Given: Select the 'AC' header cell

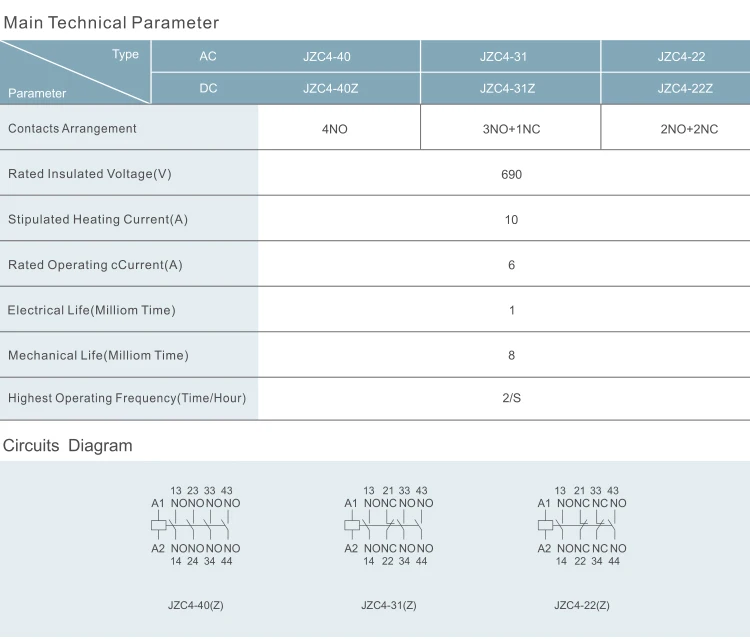Looking at the screenshot, I should coord(208,56).
